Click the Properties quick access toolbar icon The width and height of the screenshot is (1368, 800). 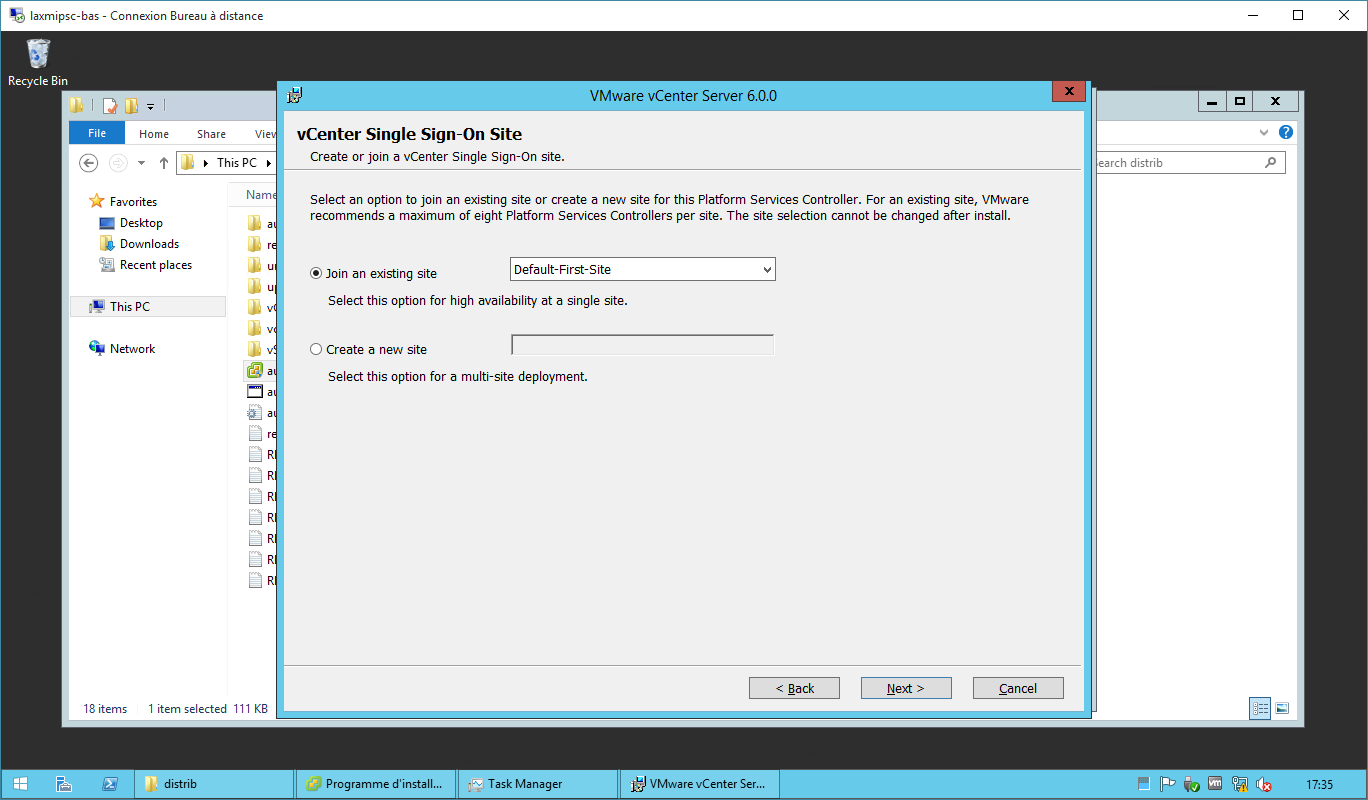110,105
